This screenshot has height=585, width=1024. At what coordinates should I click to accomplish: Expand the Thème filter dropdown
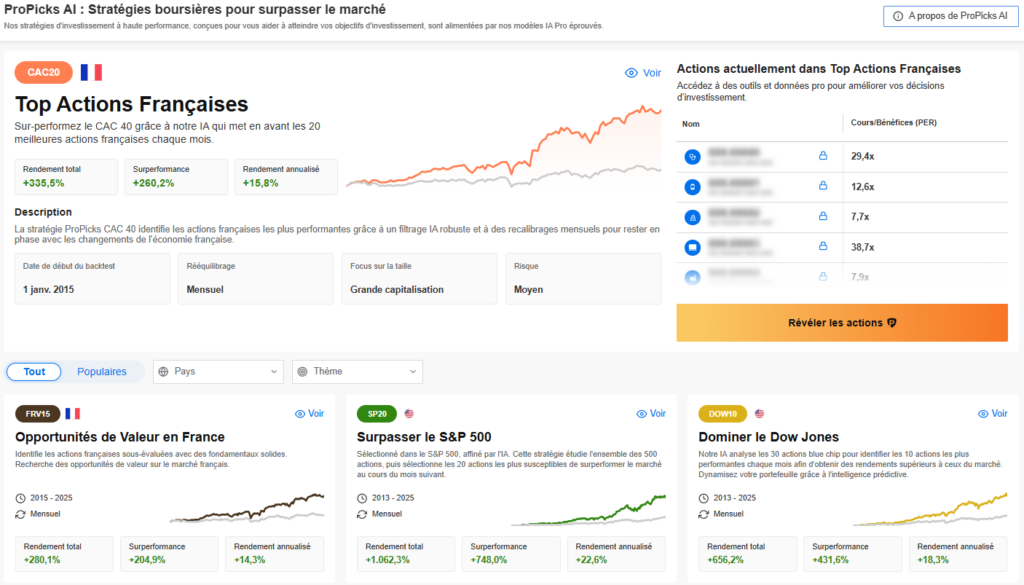click(357, 371)
